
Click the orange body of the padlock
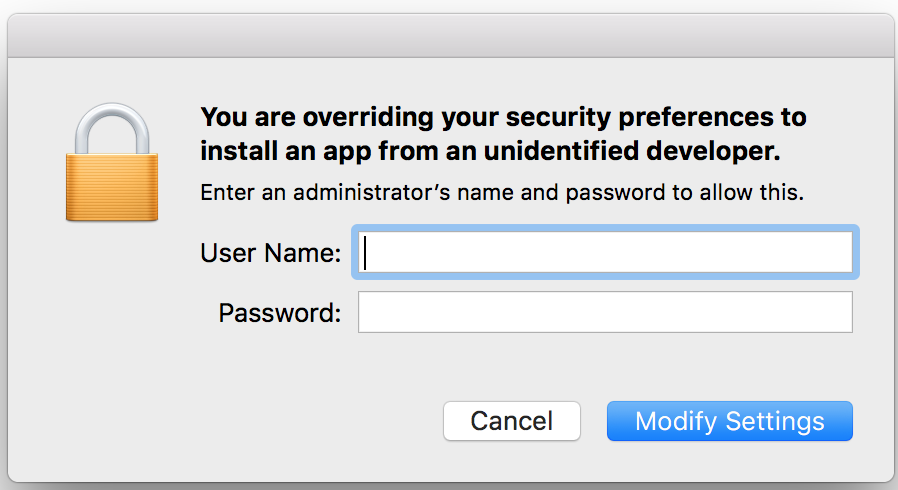coord(112,187)
